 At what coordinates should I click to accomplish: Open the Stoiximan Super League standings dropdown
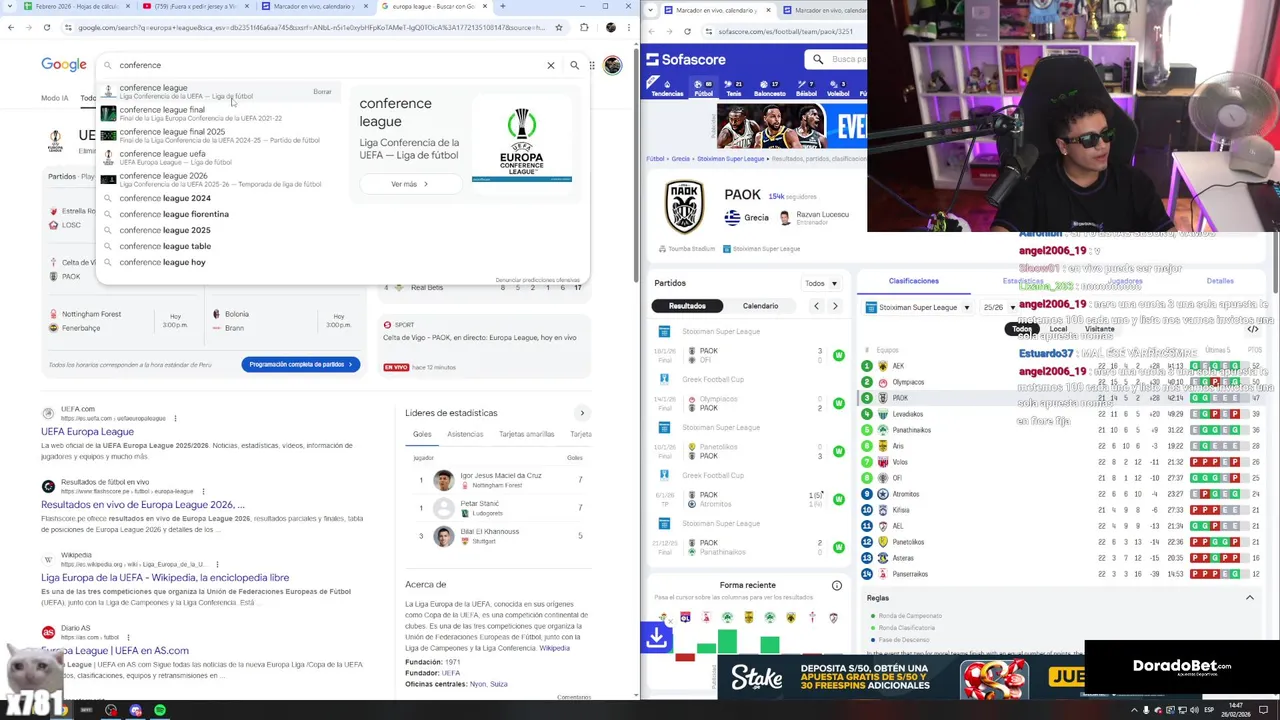coord(918,308)
